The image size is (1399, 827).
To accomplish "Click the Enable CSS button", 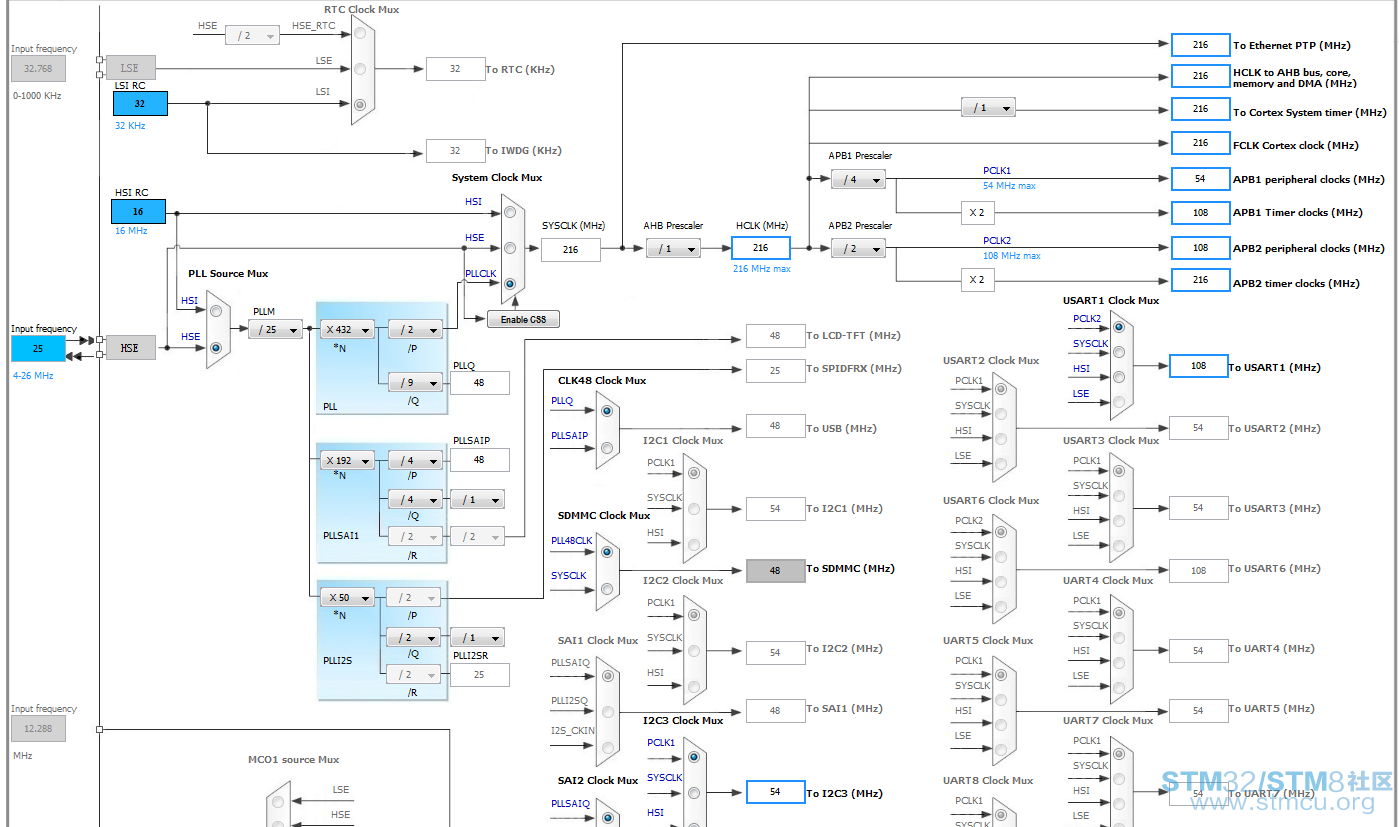I will pos(523,319).
